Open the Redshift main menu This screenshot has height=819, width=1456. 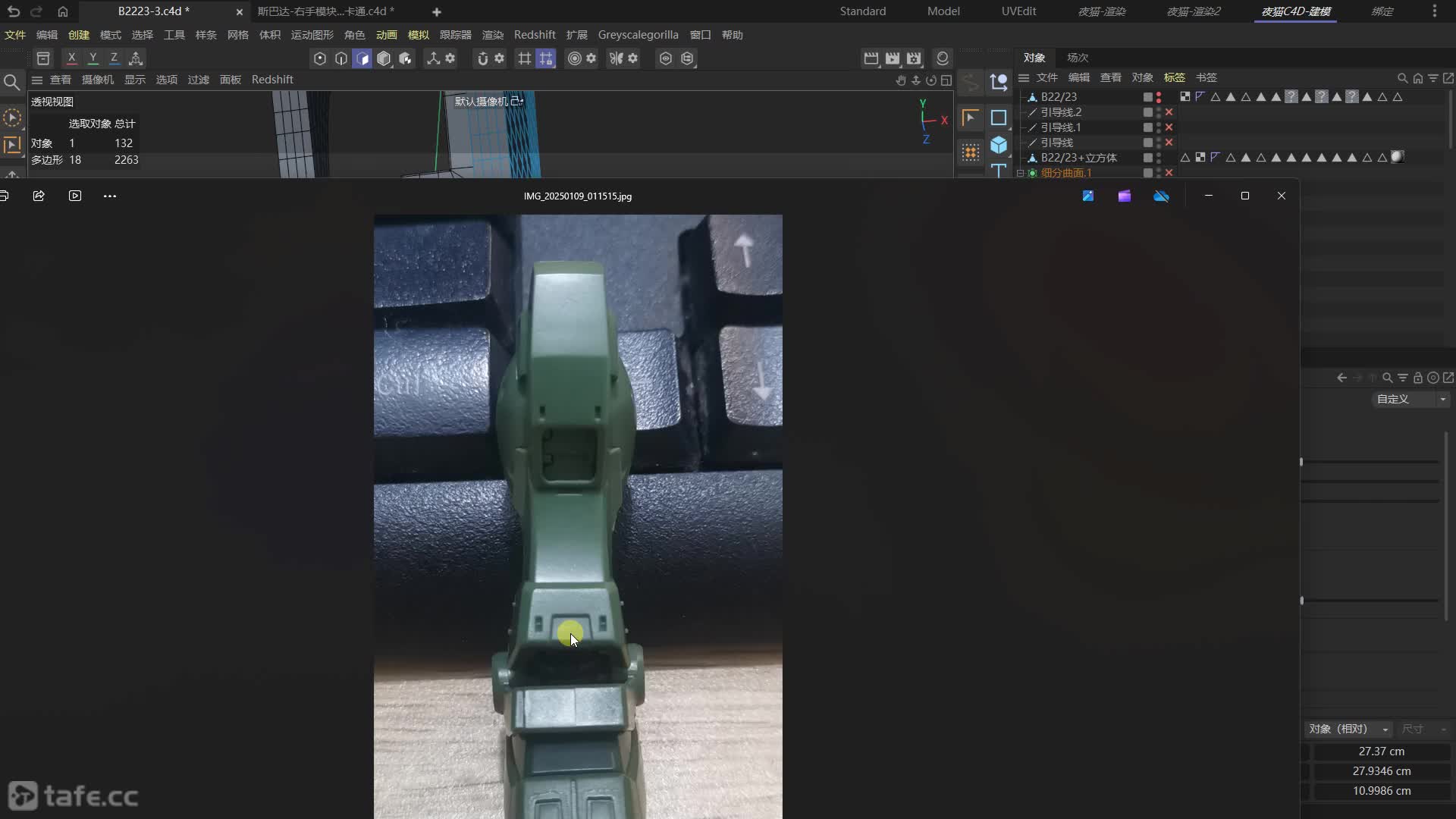[x=534, y=35]
